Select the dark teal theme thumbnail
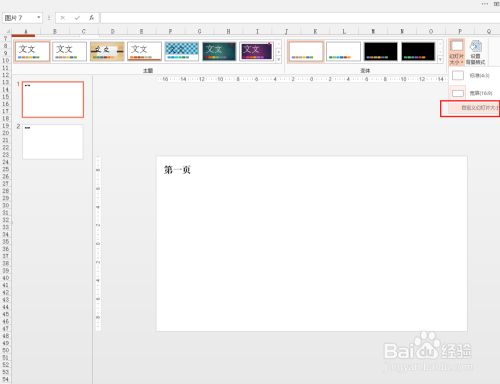 [219, 51]
